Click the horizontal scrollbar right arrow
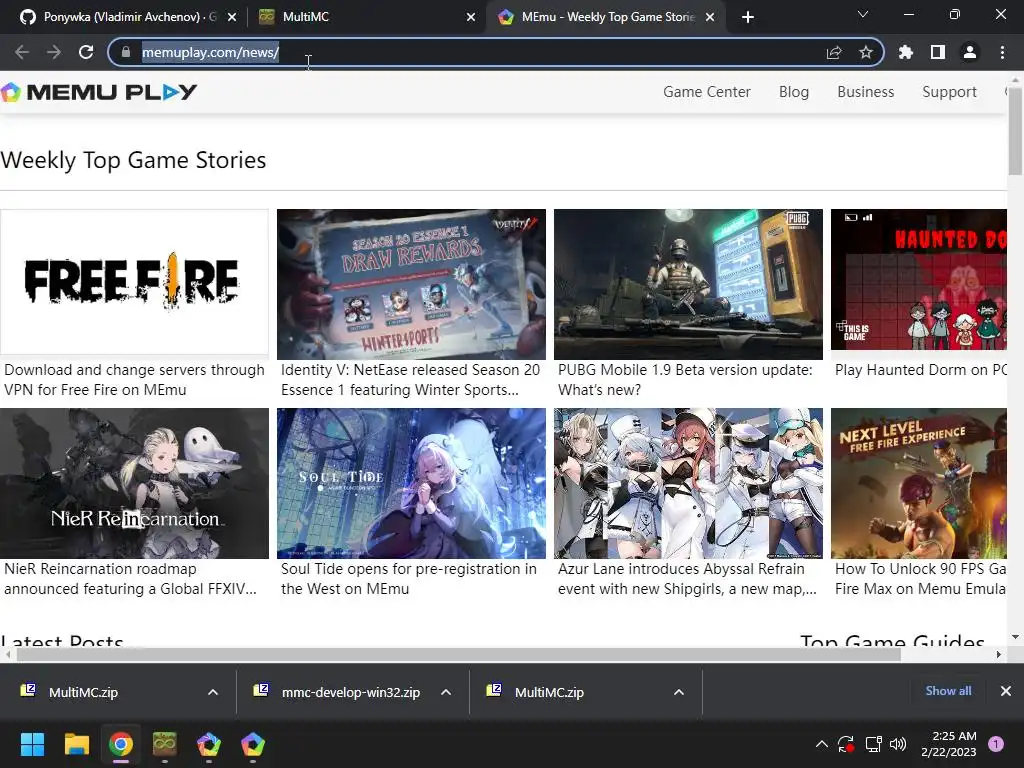The height and width of the screenshot is (768, 1024). click(999, 654)
